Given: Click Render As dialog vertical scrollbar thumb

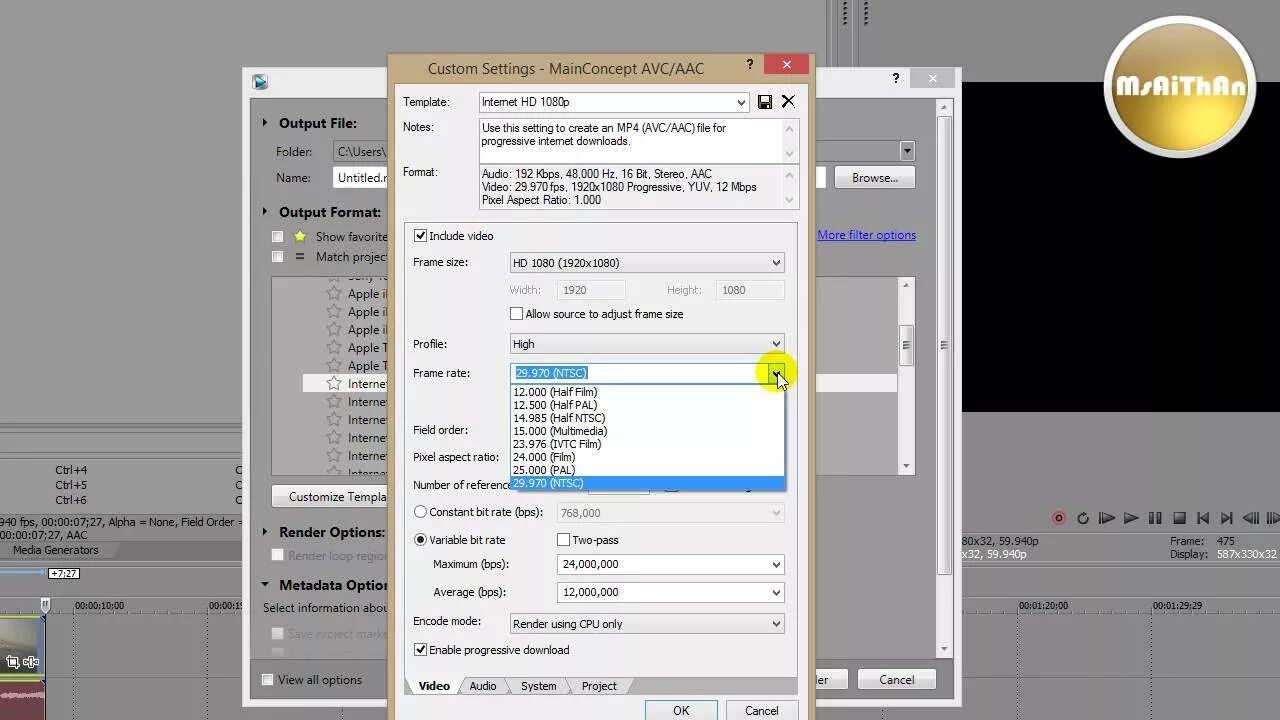Looking at the screenshot, I should point(944,345).
